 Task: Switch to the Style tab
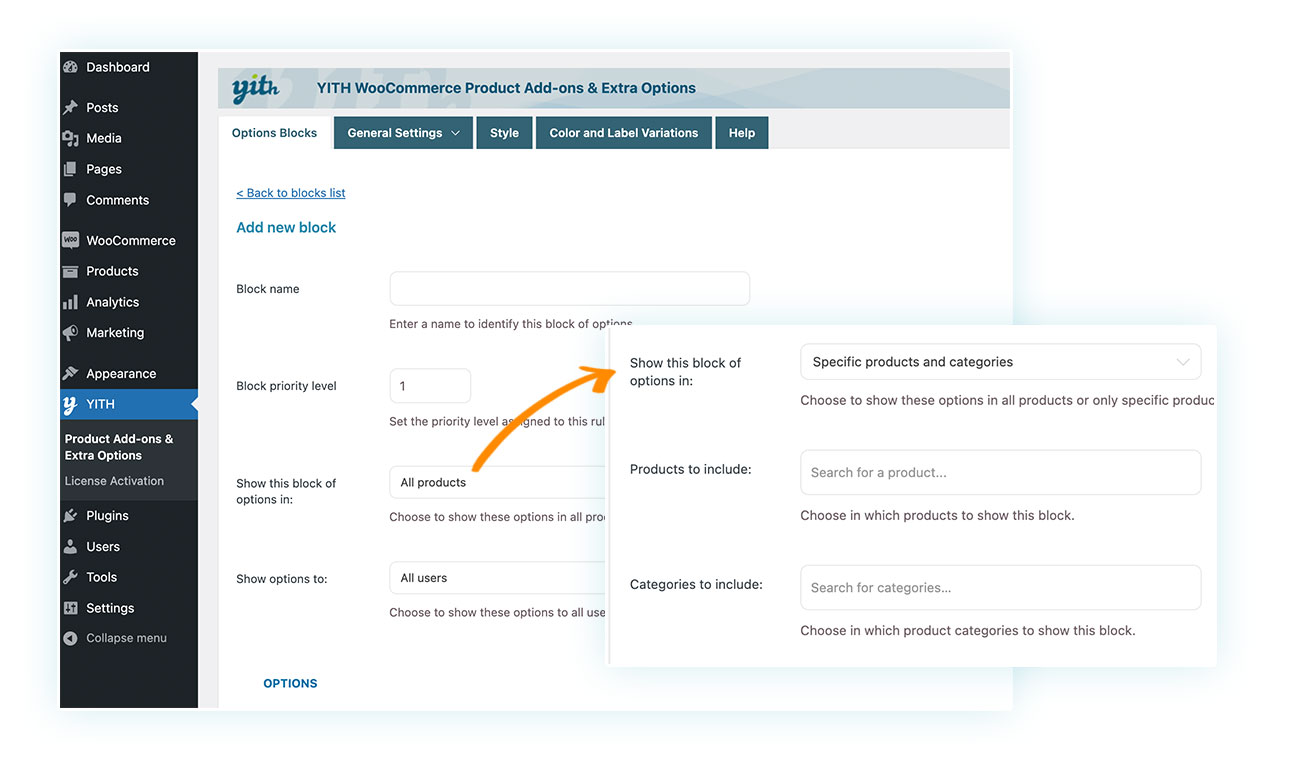(x=504, y=133)
